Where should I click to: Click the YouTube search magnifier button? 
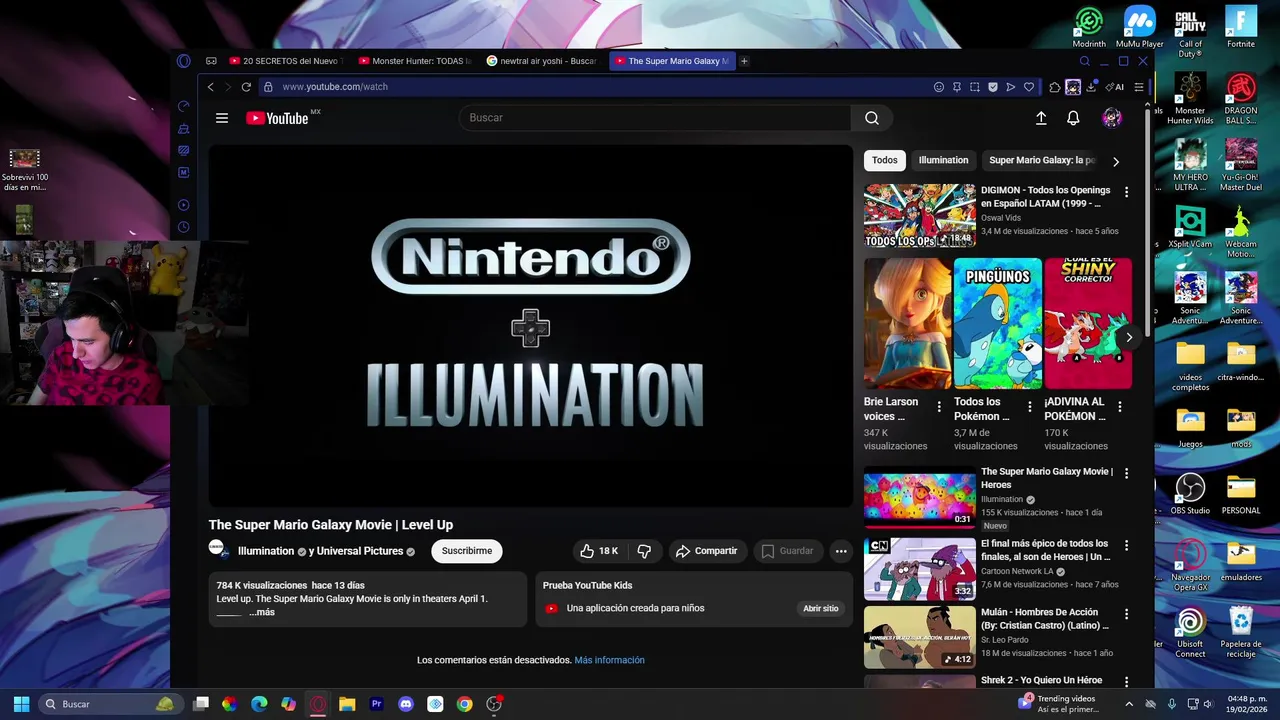click(872, 118)
